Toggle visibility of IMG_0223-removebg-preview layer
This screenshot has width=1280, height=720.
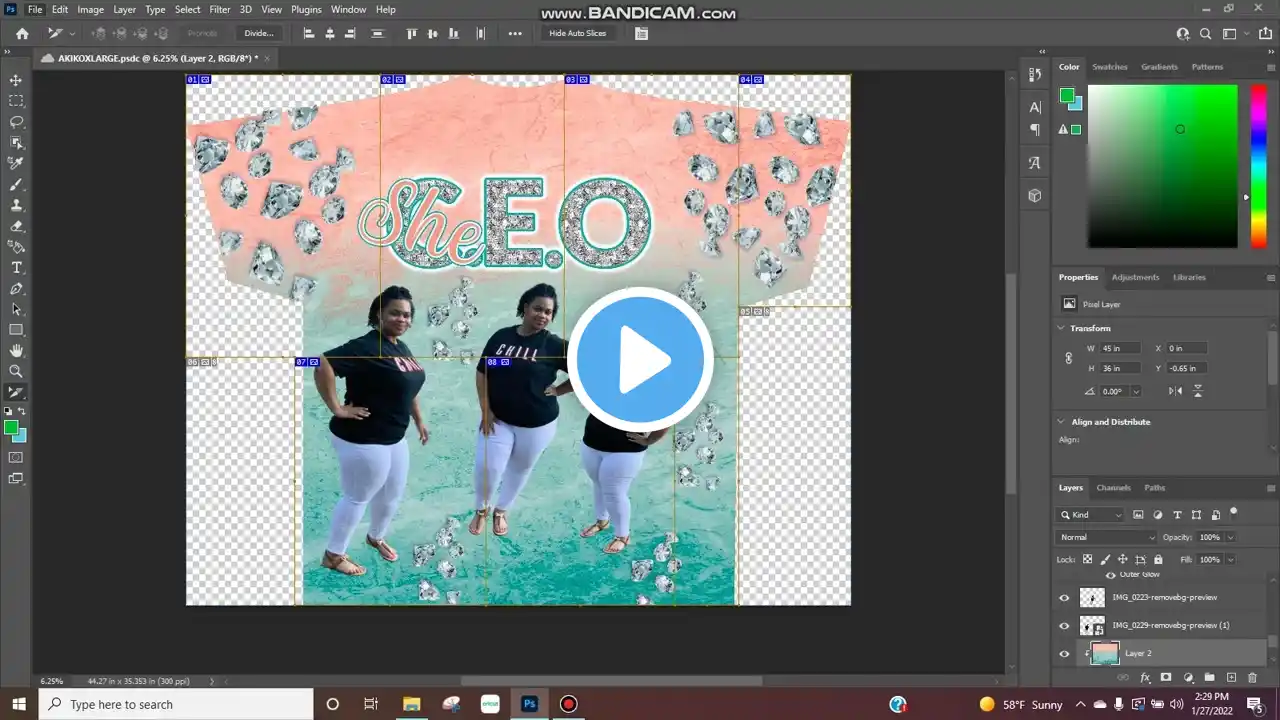click(x=1064, y=598)
